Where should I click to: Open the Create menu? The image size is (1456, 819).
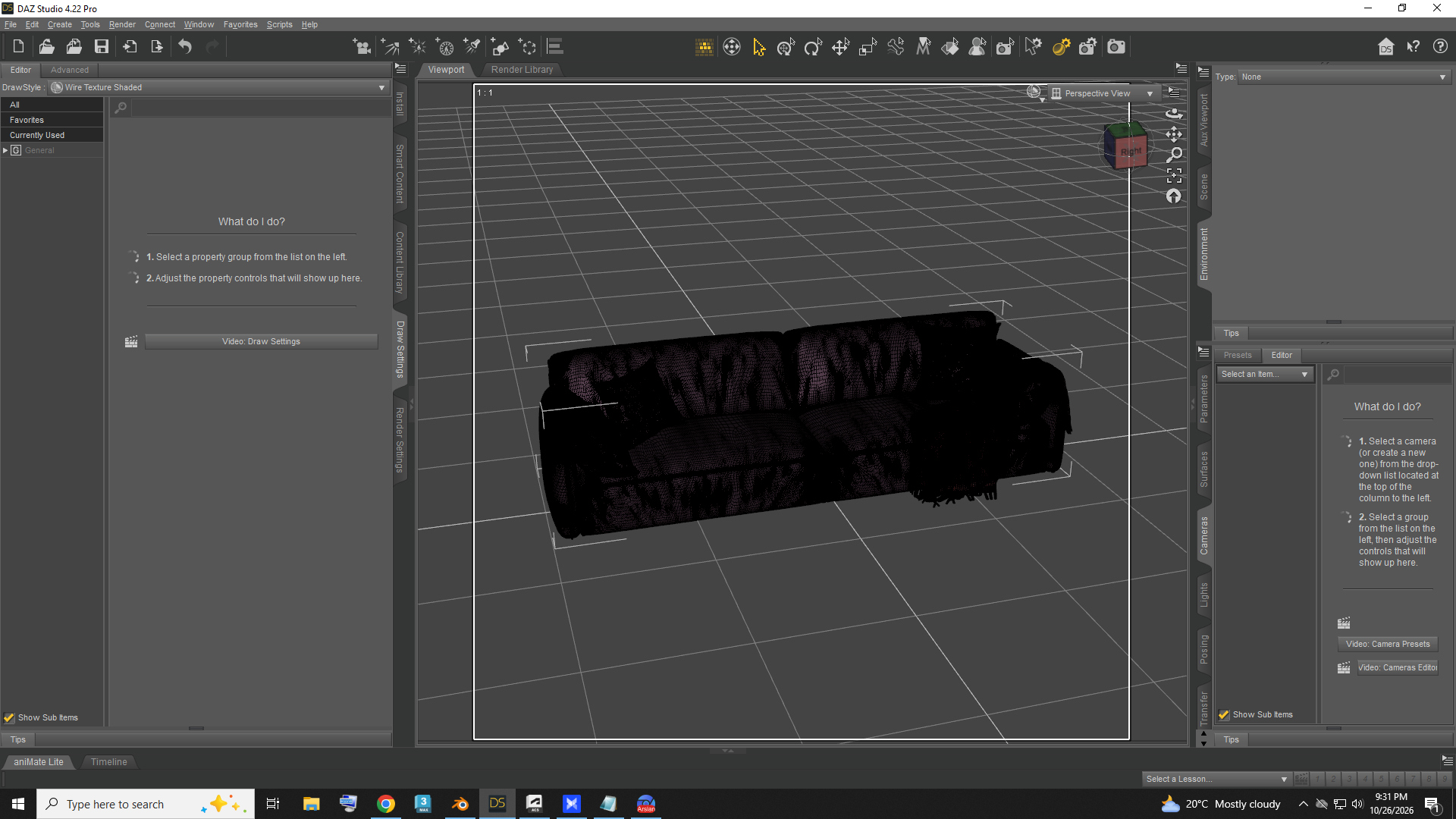59,24
